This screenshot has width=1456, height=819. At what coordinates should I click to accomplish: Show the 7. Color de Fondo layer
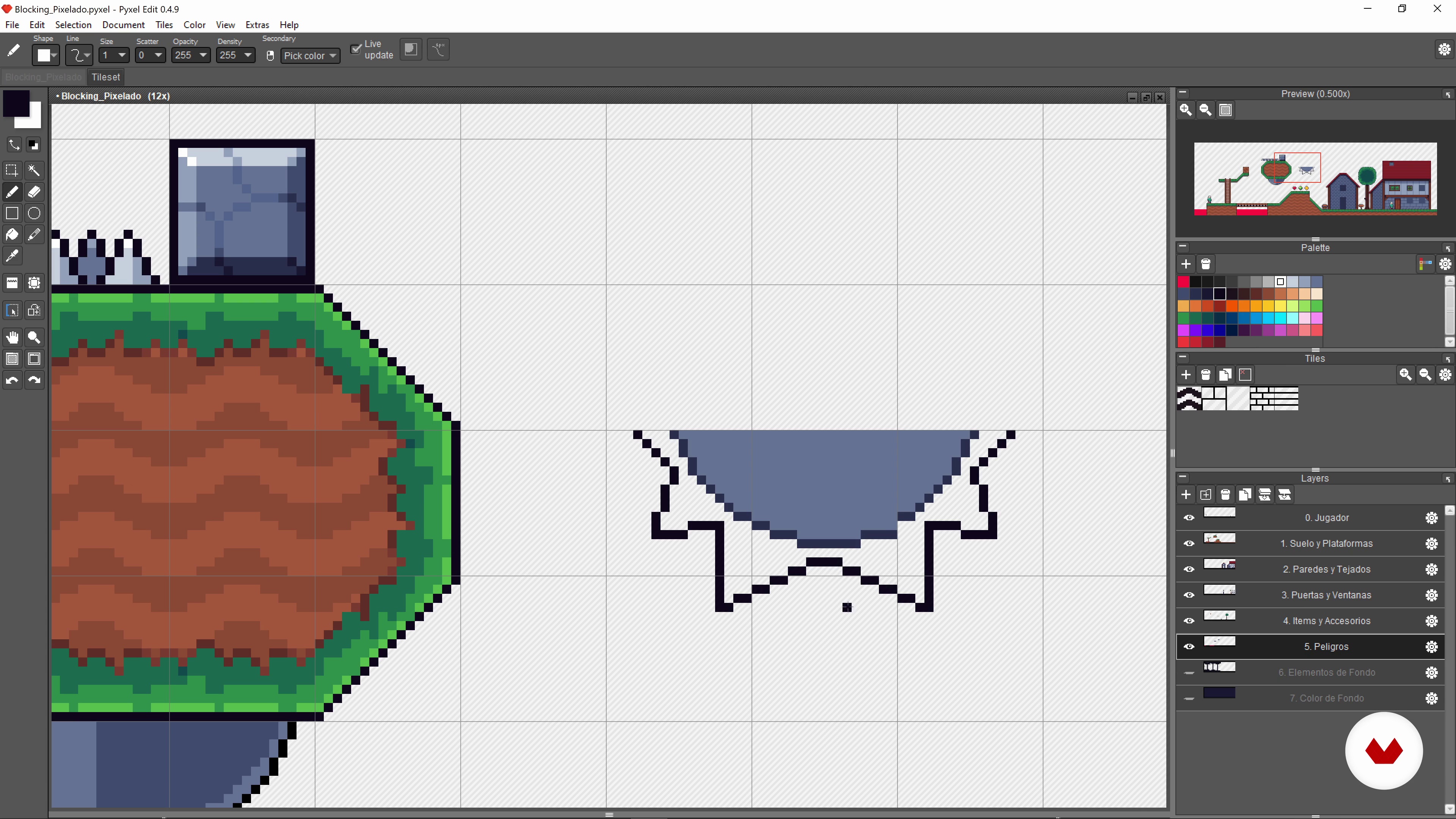(1189, 698)
